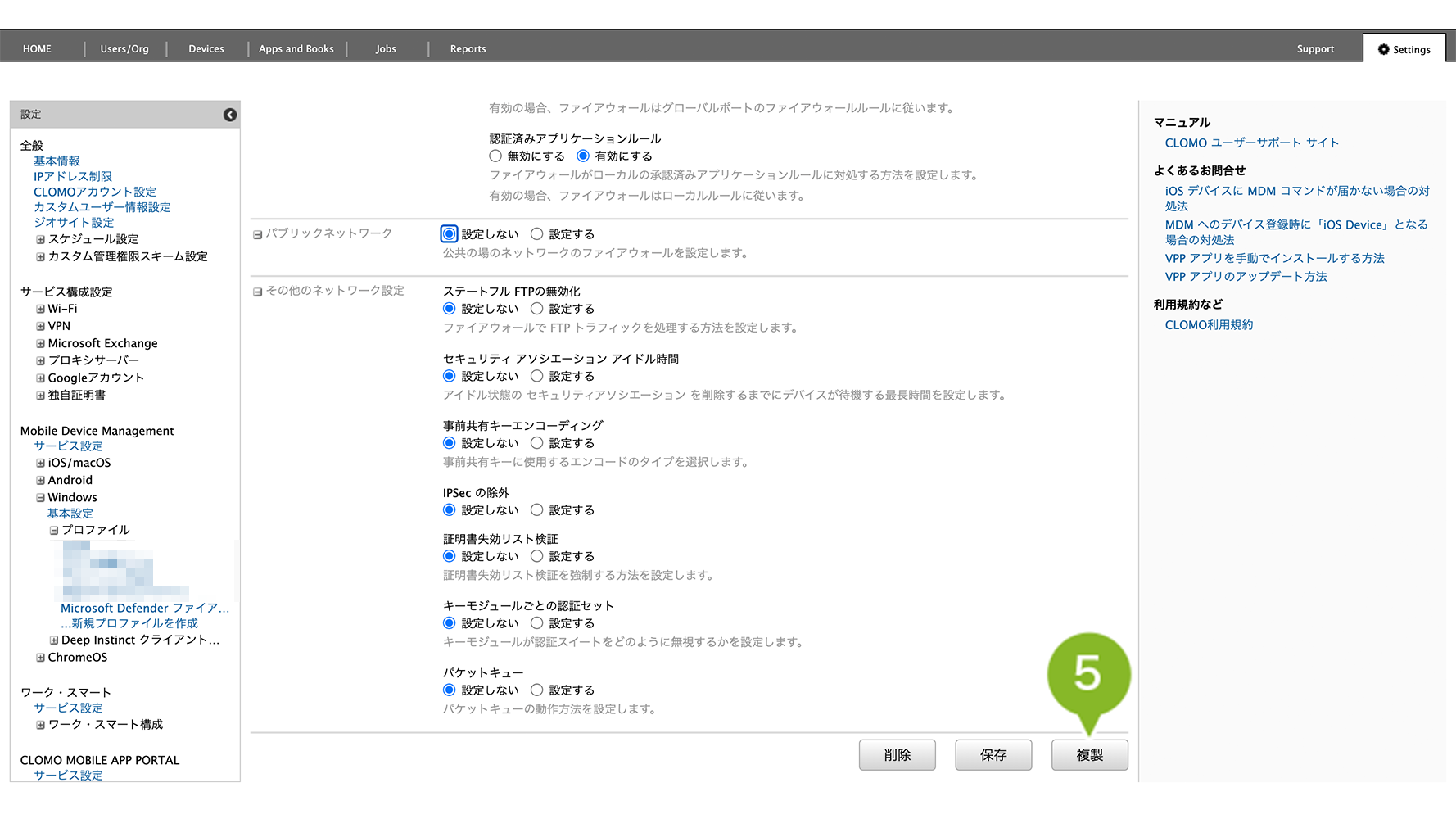This screenshot has width=1456, height=819.
Task: Click the 保存 button
Action: pos(993,755)
